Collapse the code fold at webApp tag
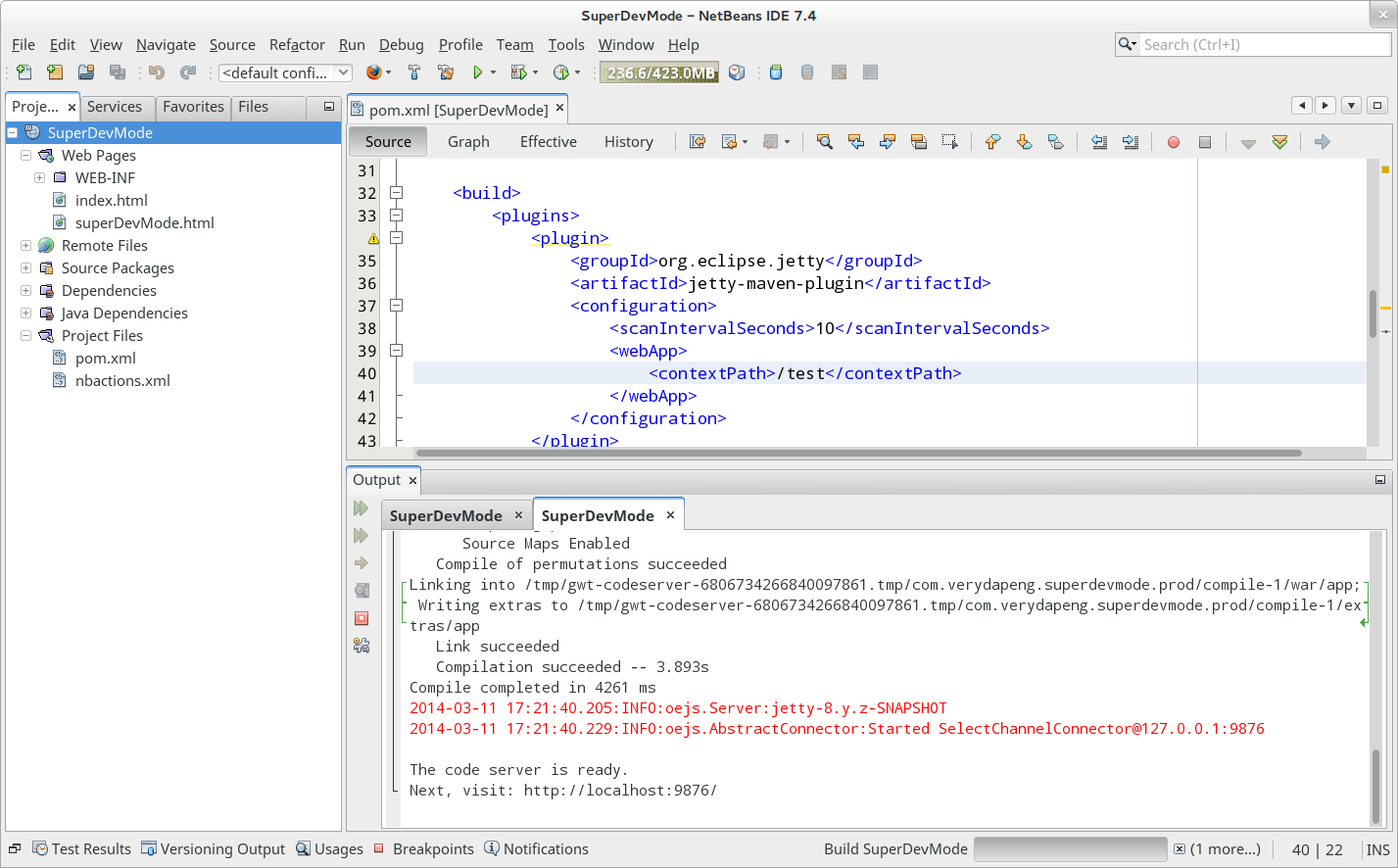 [x=397, y=351]
